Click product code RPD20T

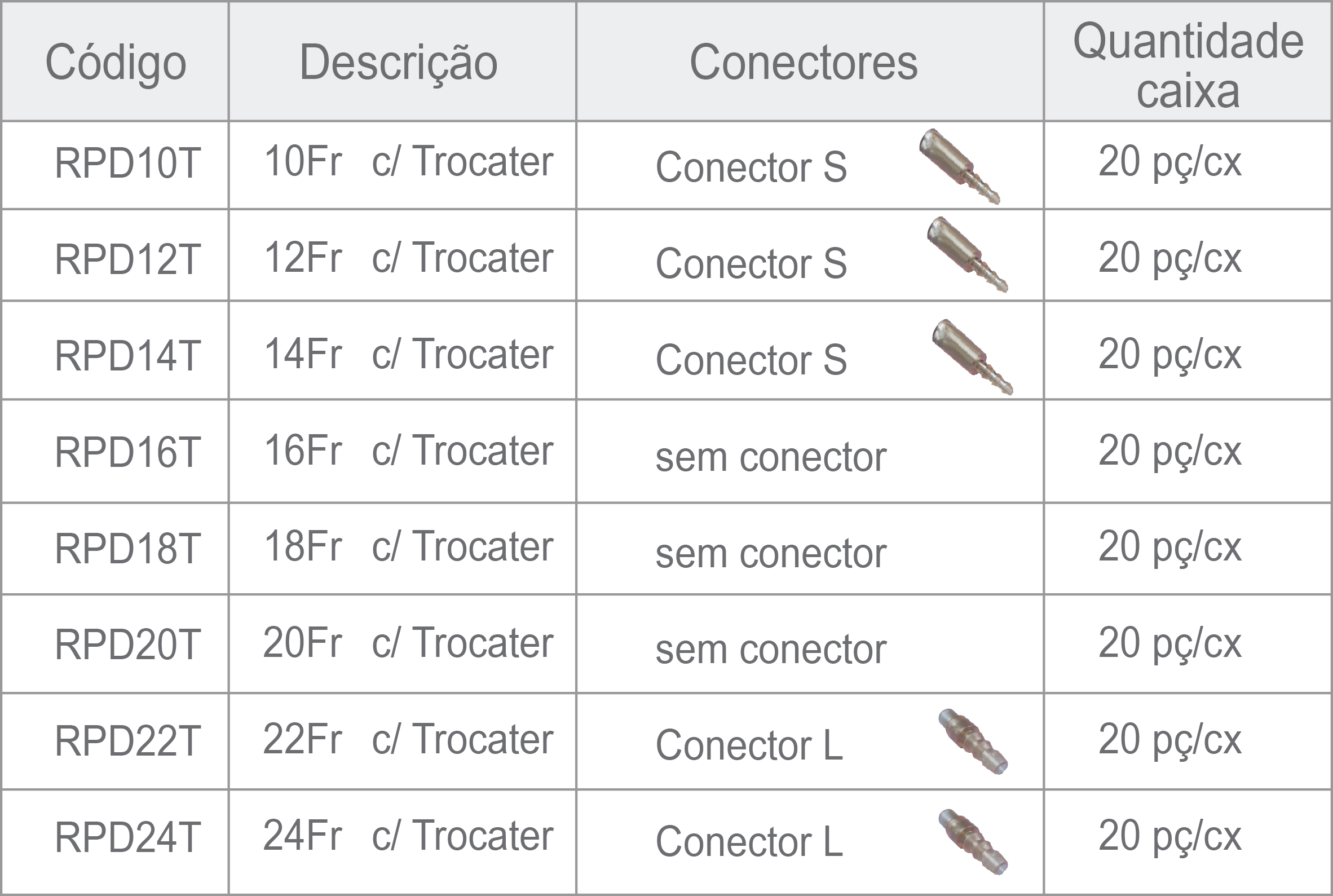(x=127, y=645)
